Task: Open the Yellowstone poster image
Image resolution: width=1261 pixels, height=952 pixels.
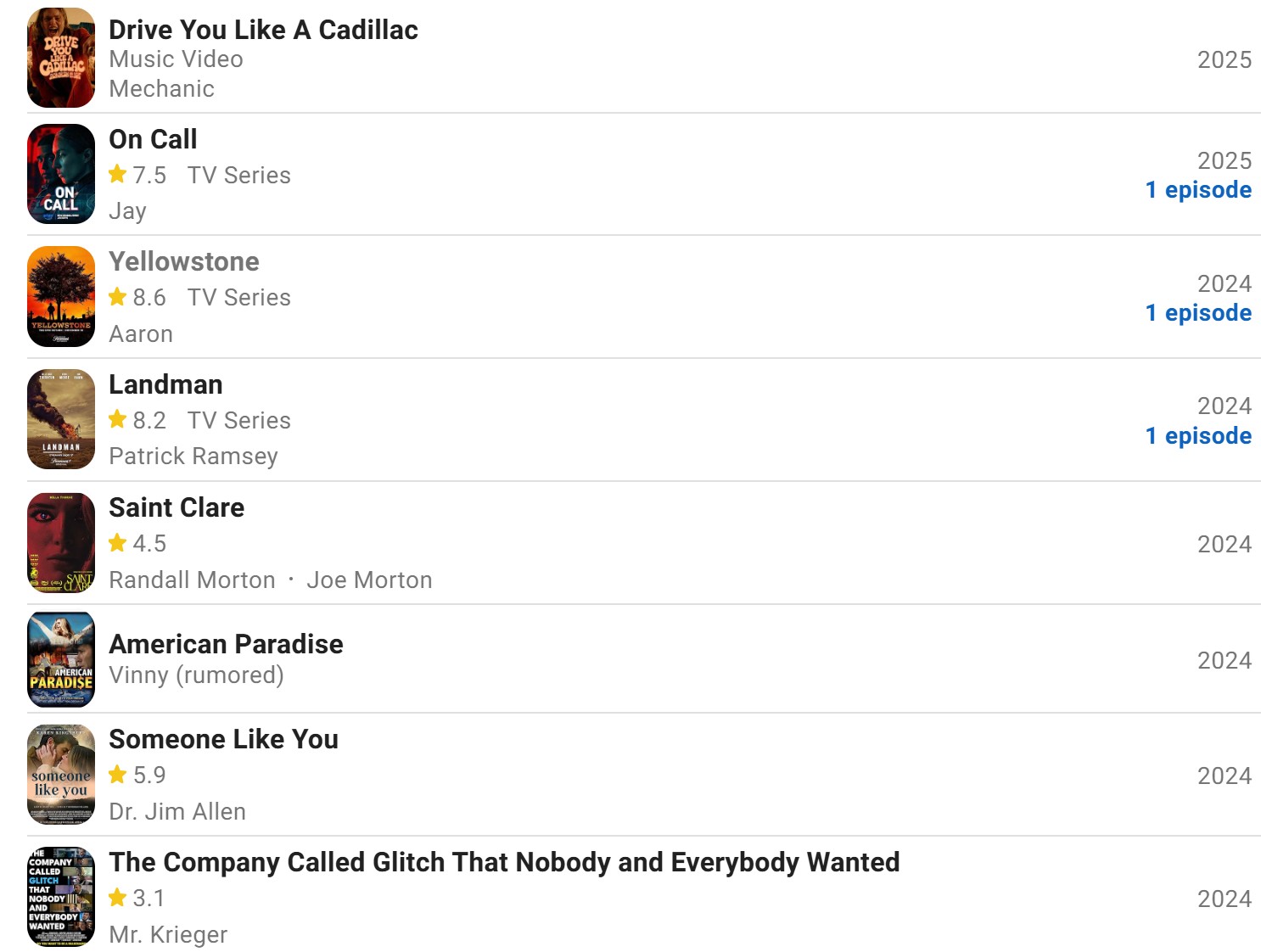Action: coord(61,297)
